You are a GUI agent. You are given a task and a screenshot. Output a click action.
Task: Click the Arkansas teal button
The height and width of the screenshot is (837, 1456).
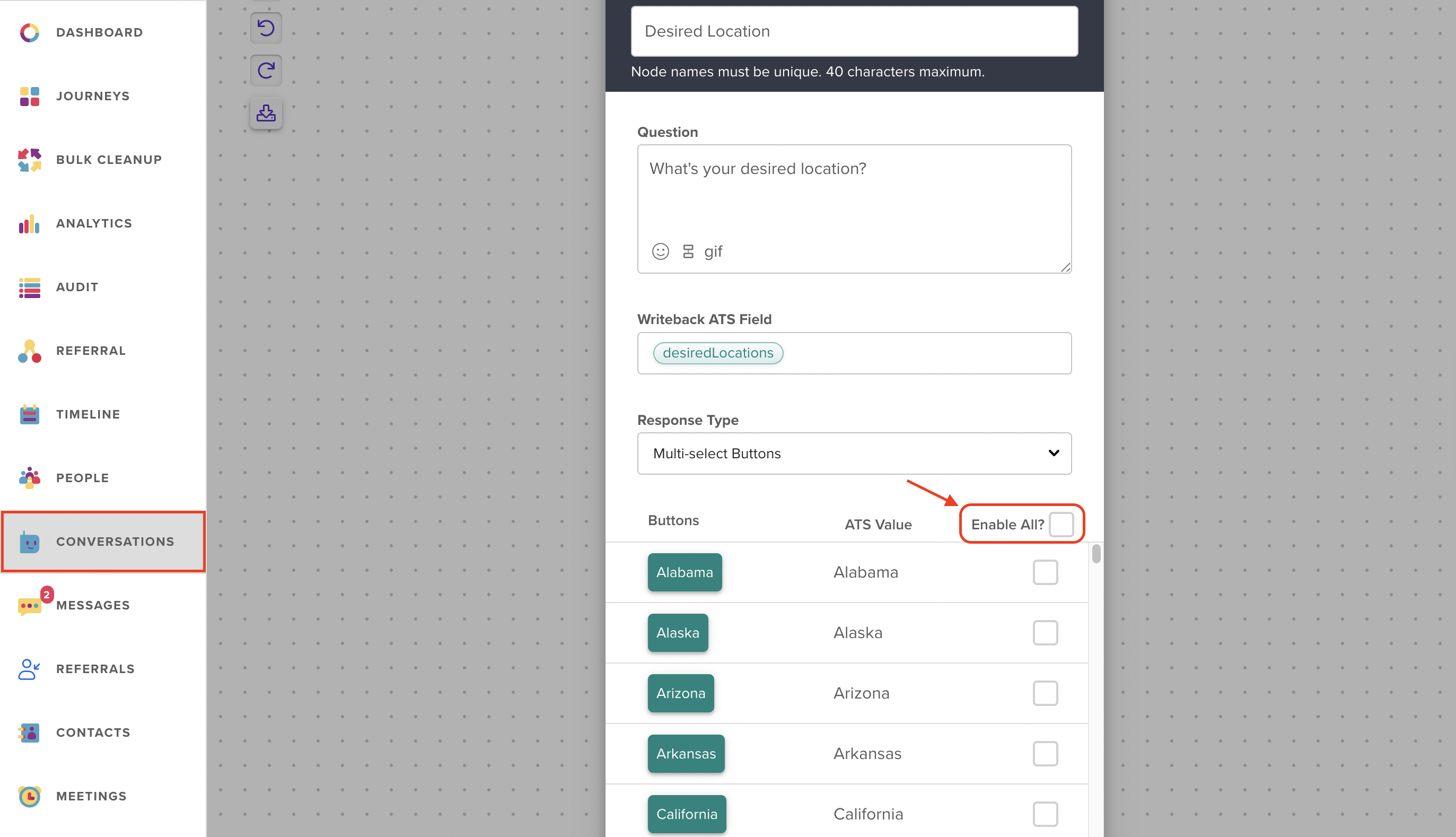point(686,753)
